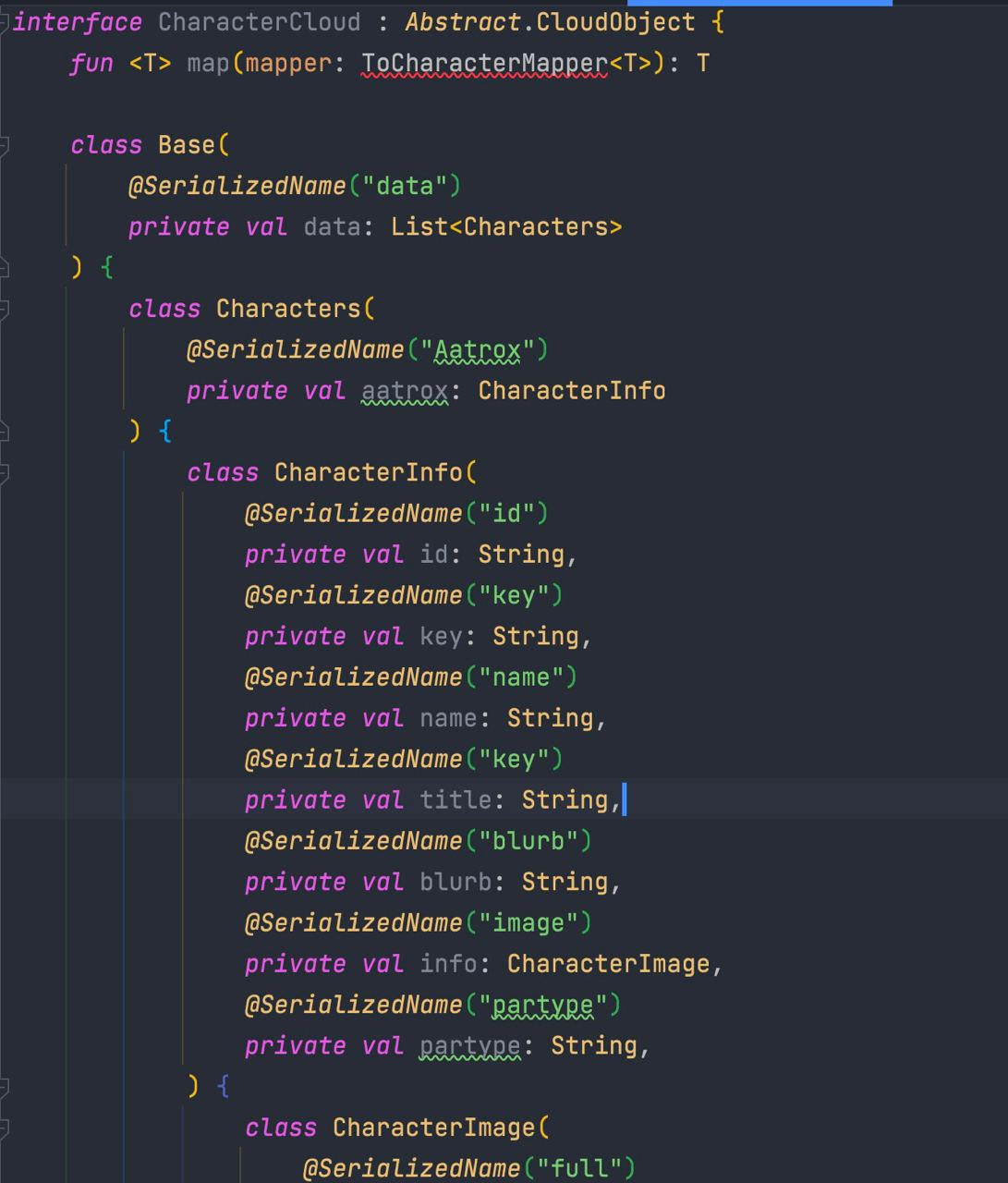Click the 'partype' property name
This screenshot has width=1008, height=1183.
[x=469, y=1045]
